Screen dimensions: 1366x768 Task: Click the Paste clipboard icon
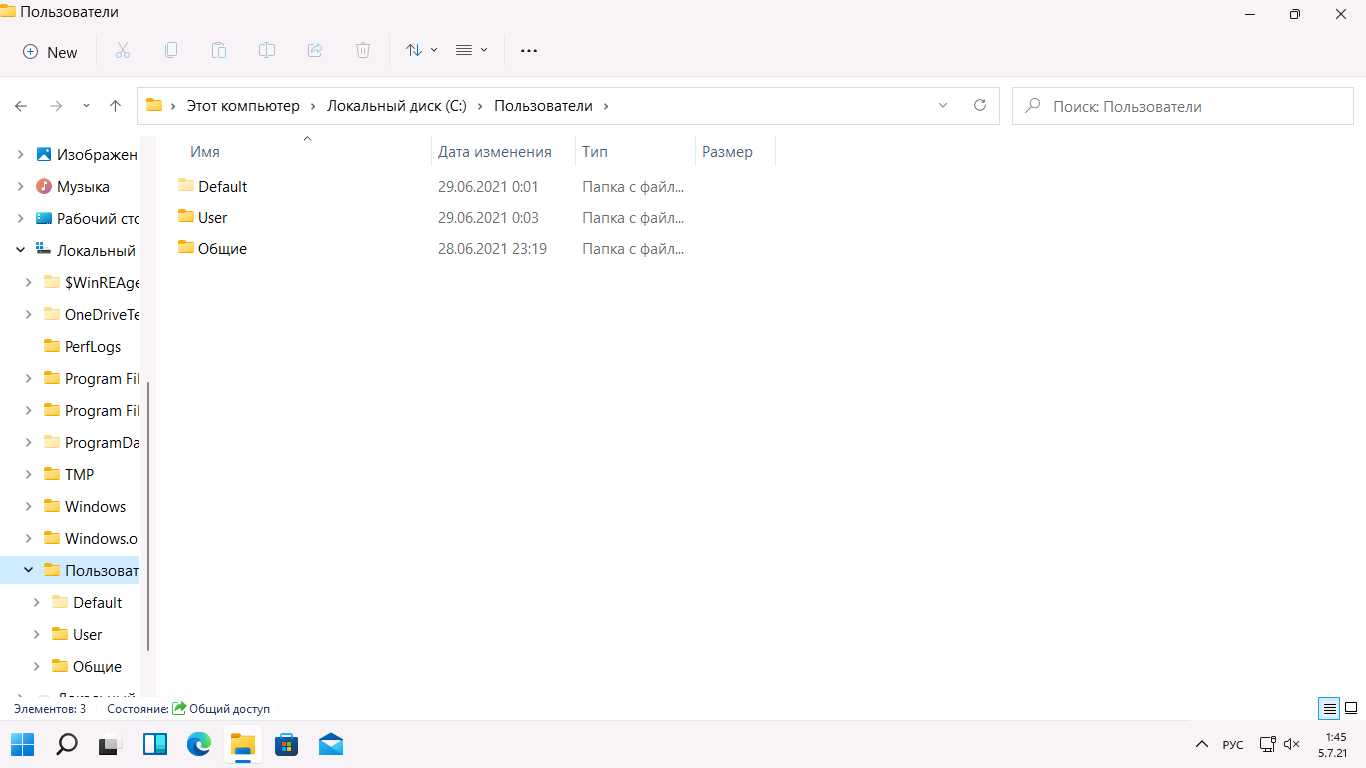[219, 50]
